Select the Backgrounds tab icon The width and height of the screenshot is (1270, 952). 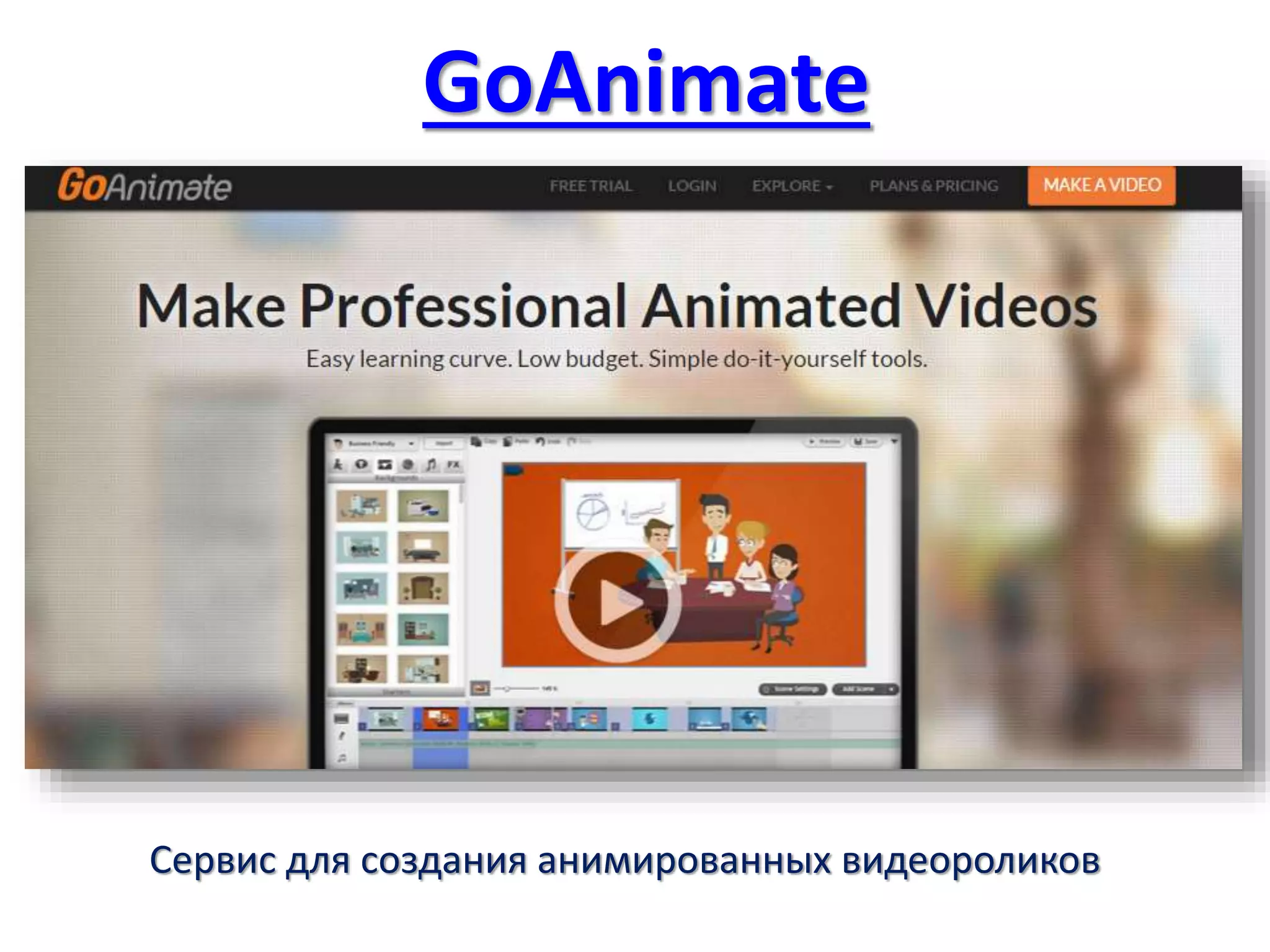click(x=385, y=464)
